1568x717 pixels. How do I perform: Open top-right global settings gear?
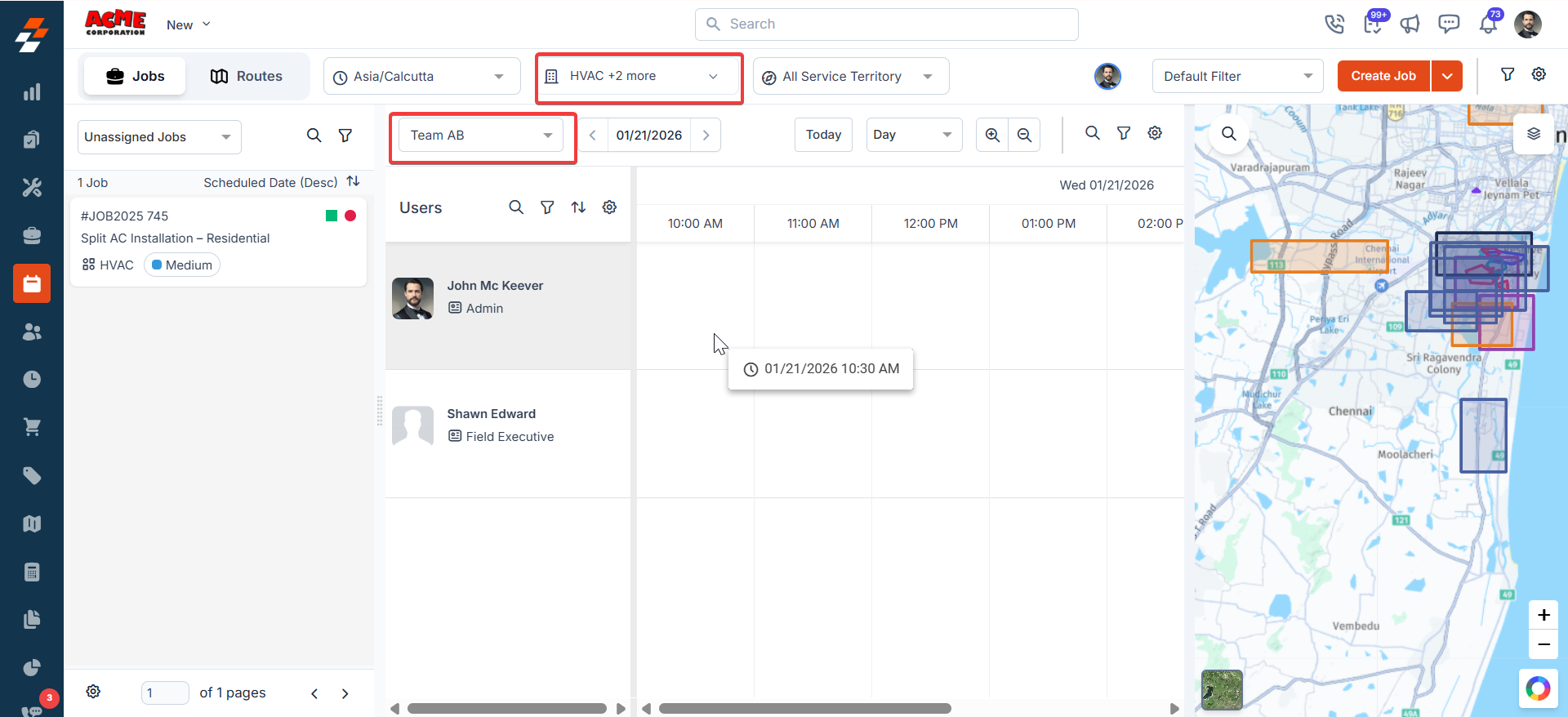[x=1539, y=74]
